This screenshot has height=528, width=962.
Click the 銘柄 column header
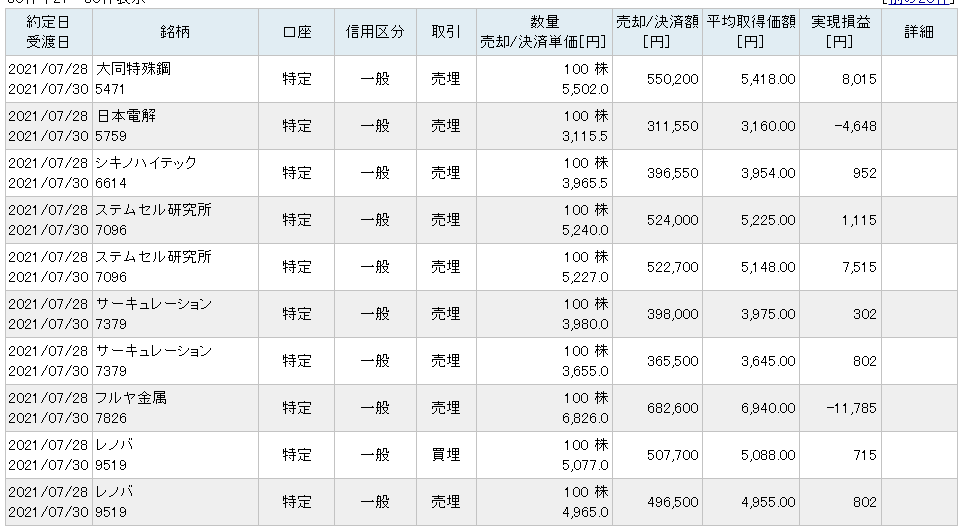pyautogui.click(x=175, y=32)
